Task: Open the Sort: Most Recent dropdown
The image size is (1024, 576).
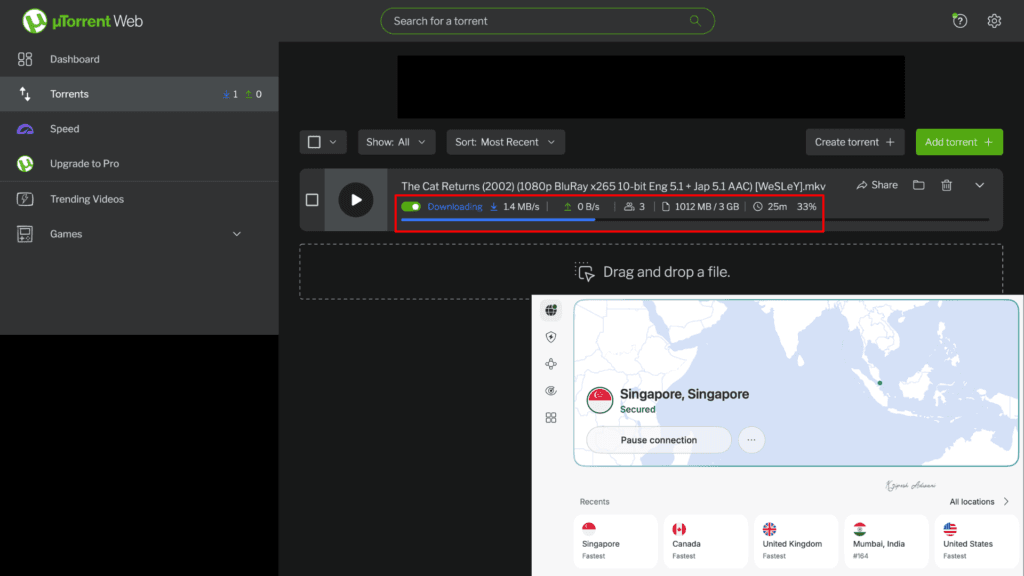Action: tap(505, 142)
